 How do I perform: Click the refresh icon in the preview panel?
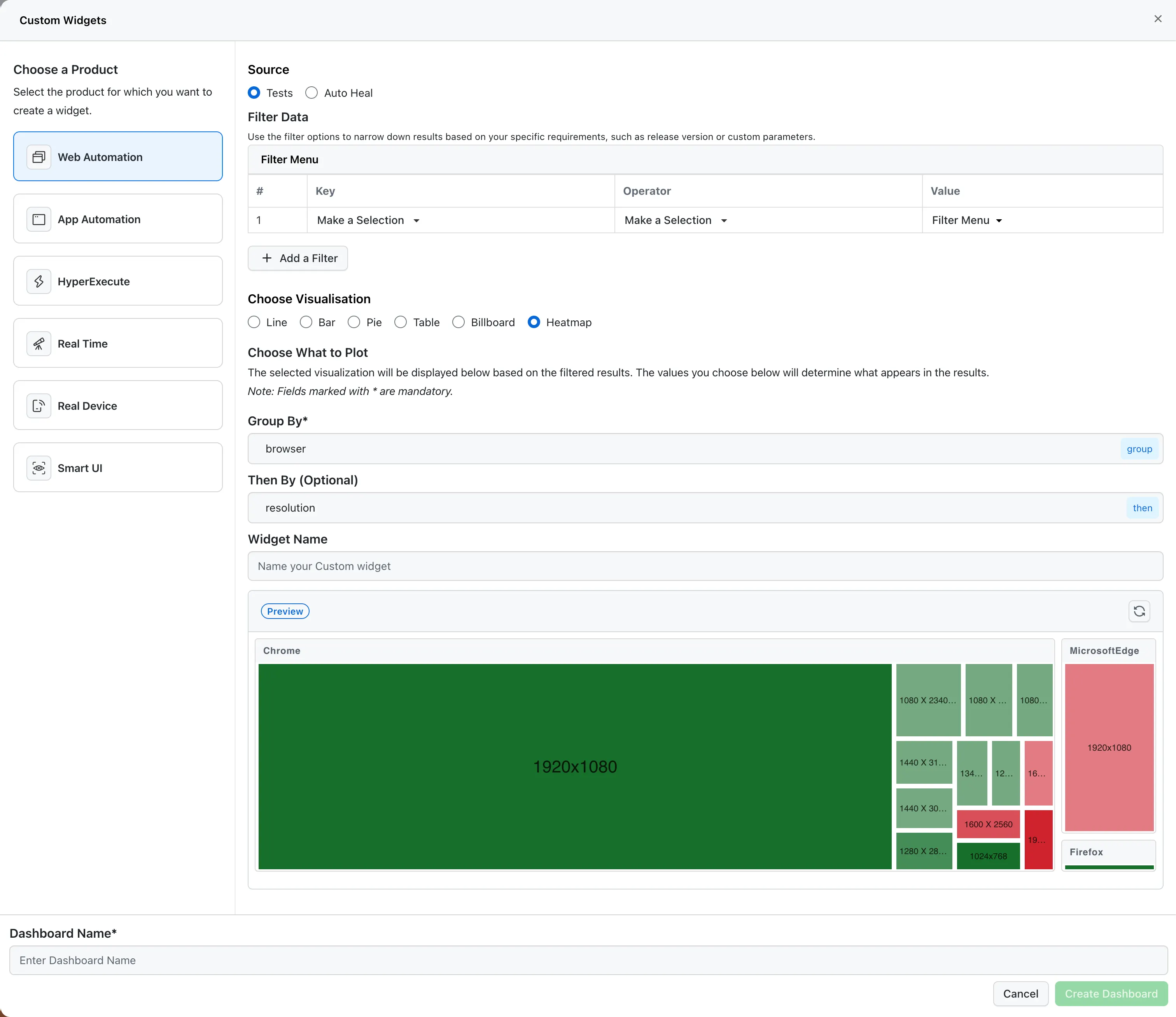pyautogui.click(x=1139, y=611)
